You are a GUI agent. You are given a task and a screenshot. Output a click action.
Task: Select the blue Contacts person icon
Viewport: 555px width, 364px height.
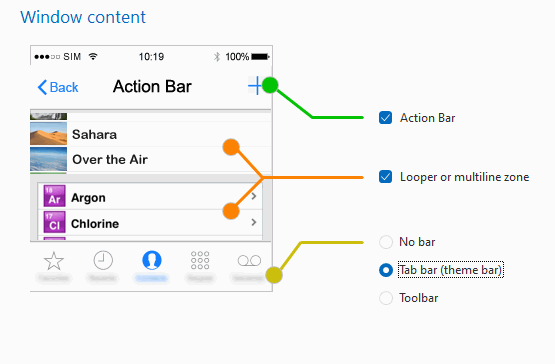click(152, 260)
